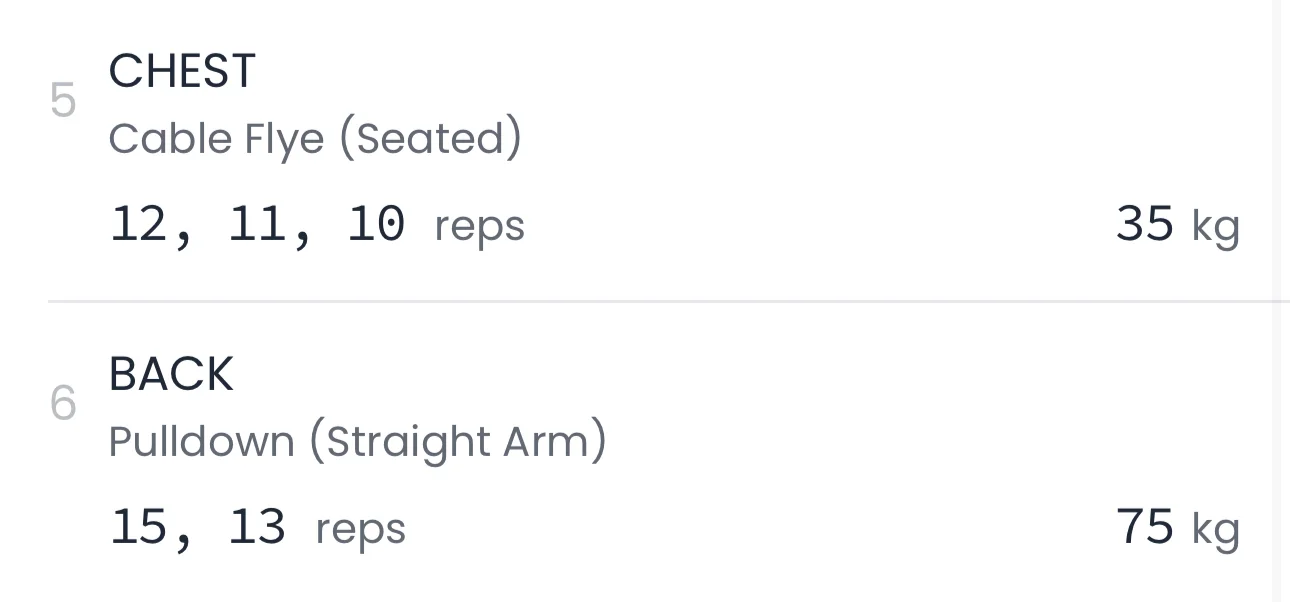1290x602 pixels.
Task: Select the 75 weight value
Action: pos(1145,527)
